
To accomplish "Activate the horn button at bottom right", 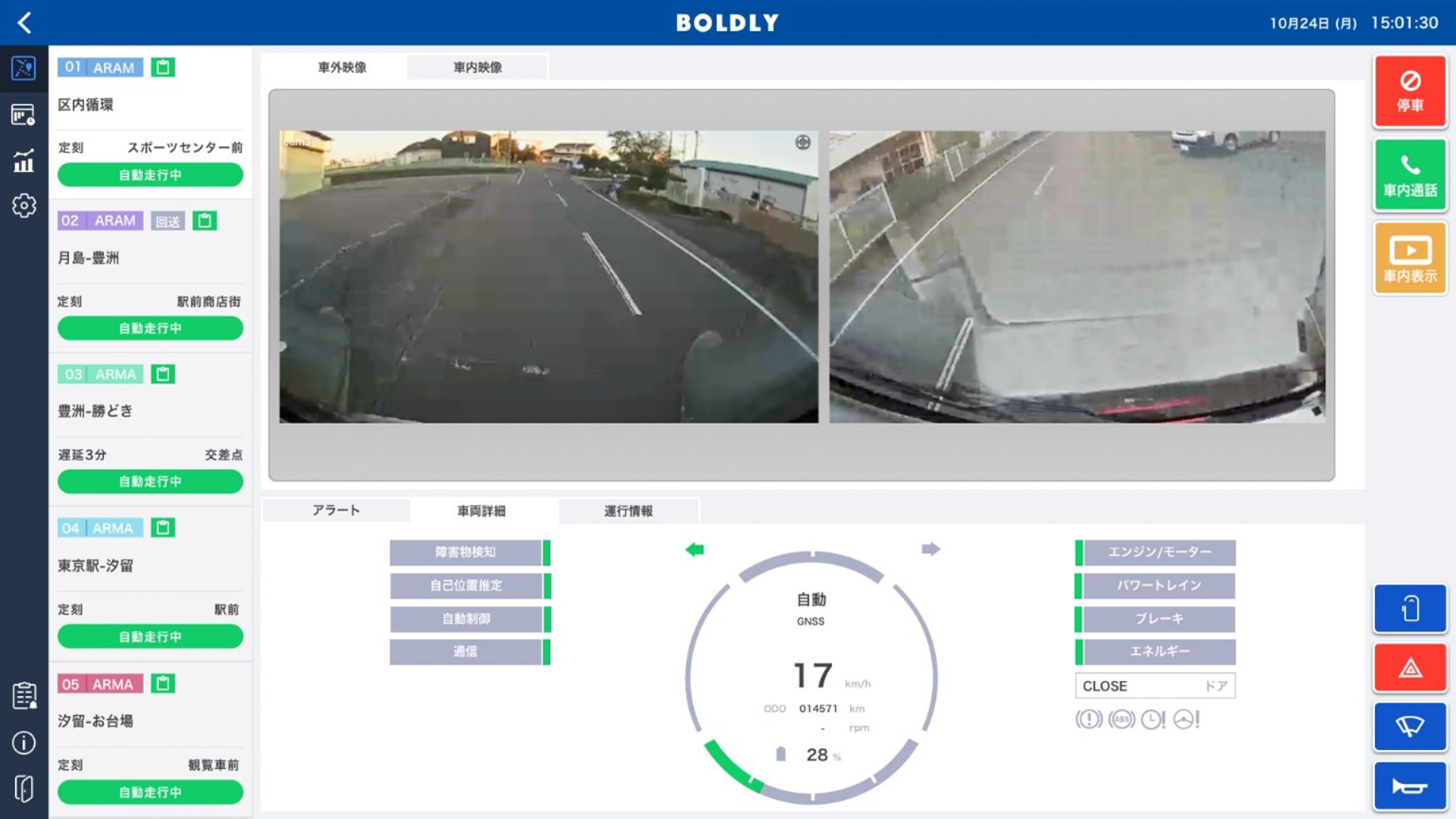I will tap(1410, 786).
